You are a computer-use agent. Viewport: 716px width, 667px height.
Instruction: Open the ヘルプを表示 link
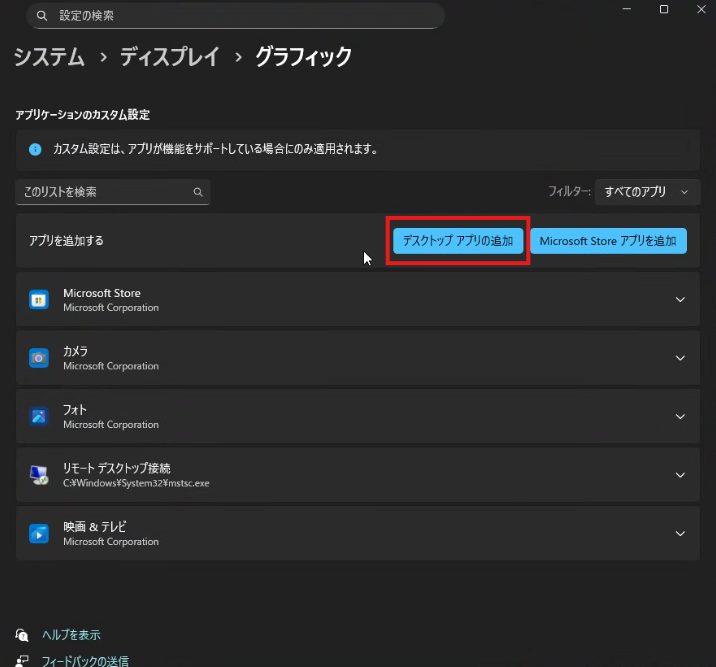pos(70,635)
